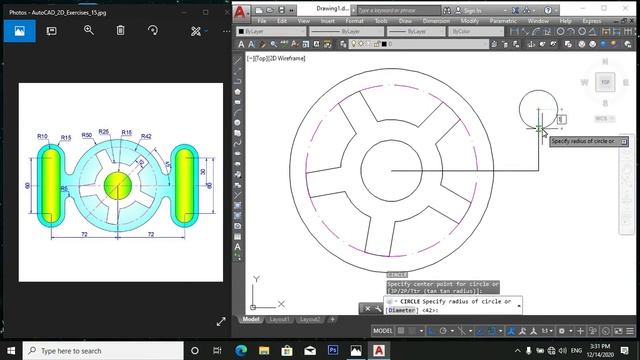Click the AutoCAD Help question mark icon
Viewport: 640px width, 360px height.
coord(548,10)
